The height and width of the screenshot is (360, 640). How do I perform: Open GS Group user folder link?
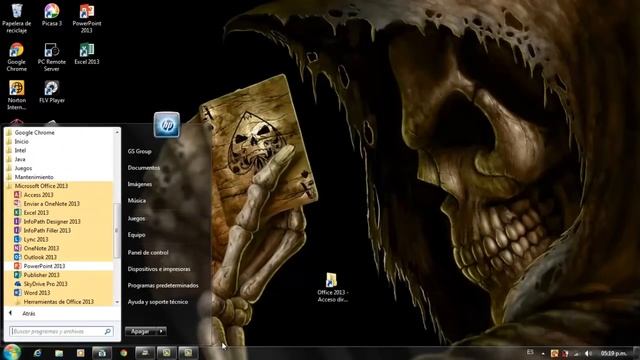pos(140,151)
